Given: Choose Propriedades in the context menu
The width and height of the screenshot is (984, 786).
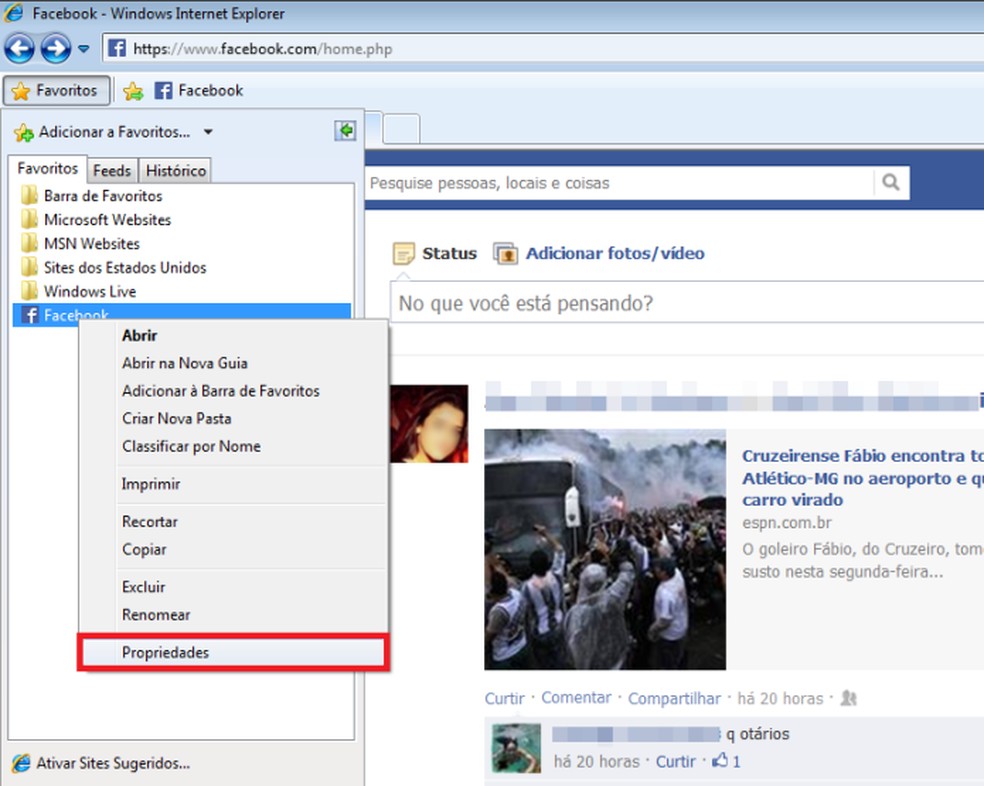Looking at the screenshot, I should click(x=233, y=652).
